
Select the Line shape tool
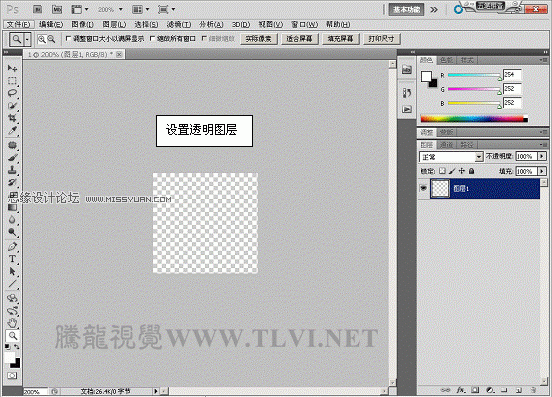point(12,284)
